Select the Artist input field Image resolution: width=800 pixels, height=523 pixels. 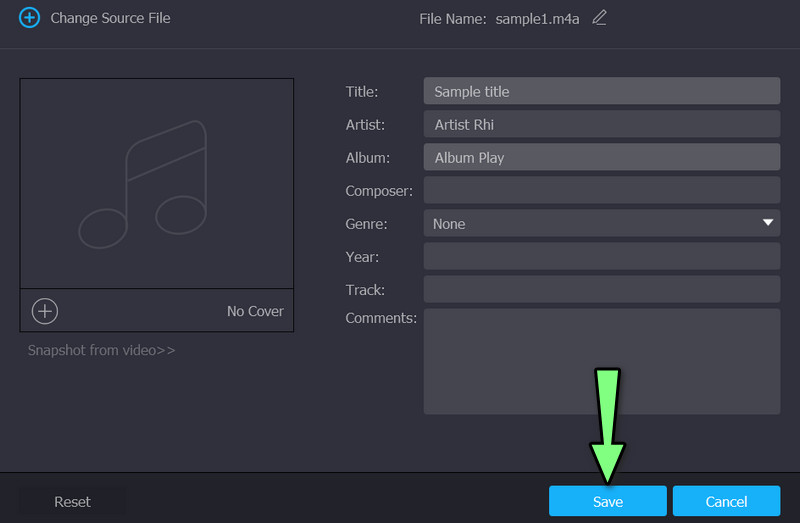pos(601,124)
